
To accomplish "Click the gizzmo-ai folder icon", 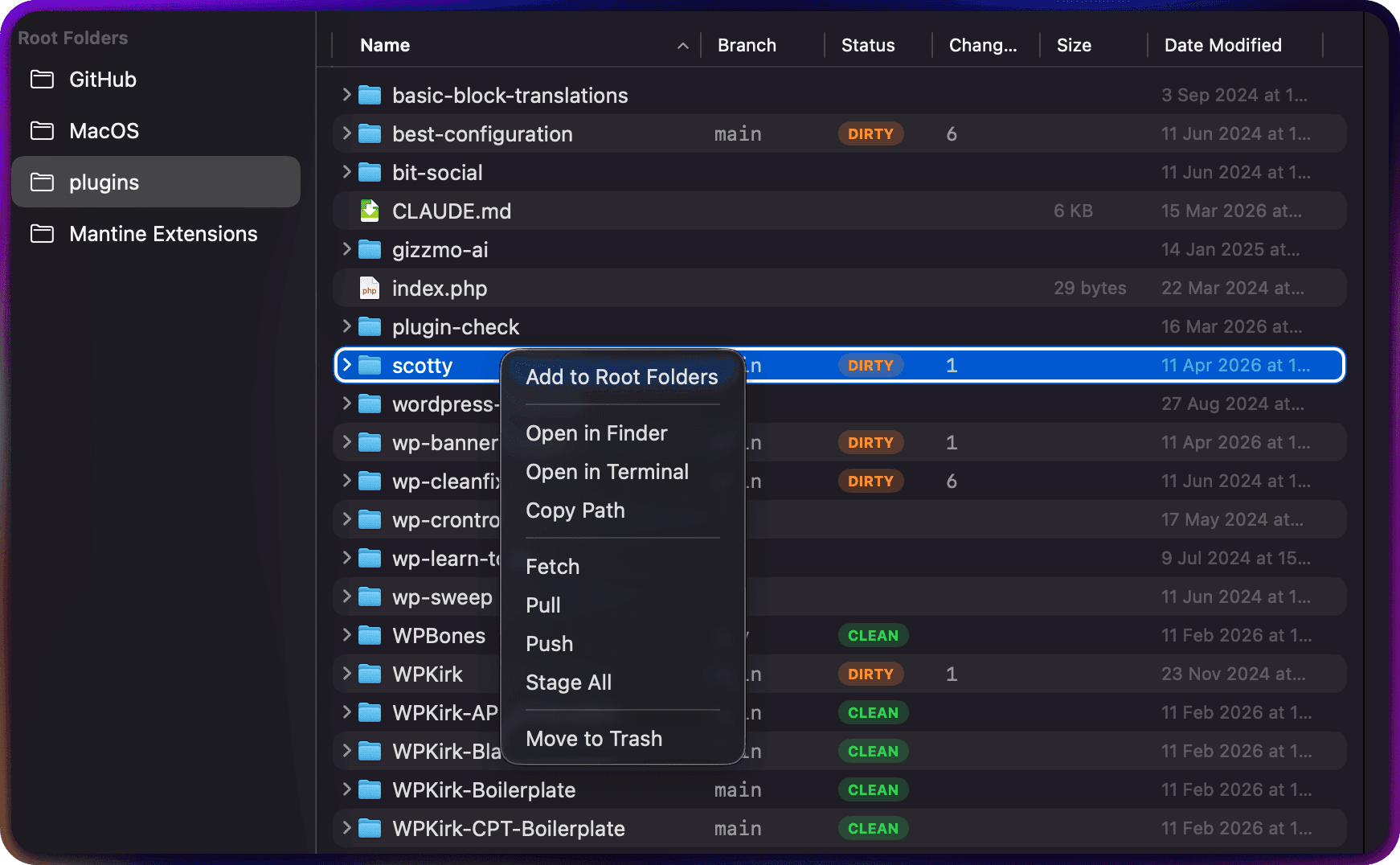I will (x=370, y=249).
